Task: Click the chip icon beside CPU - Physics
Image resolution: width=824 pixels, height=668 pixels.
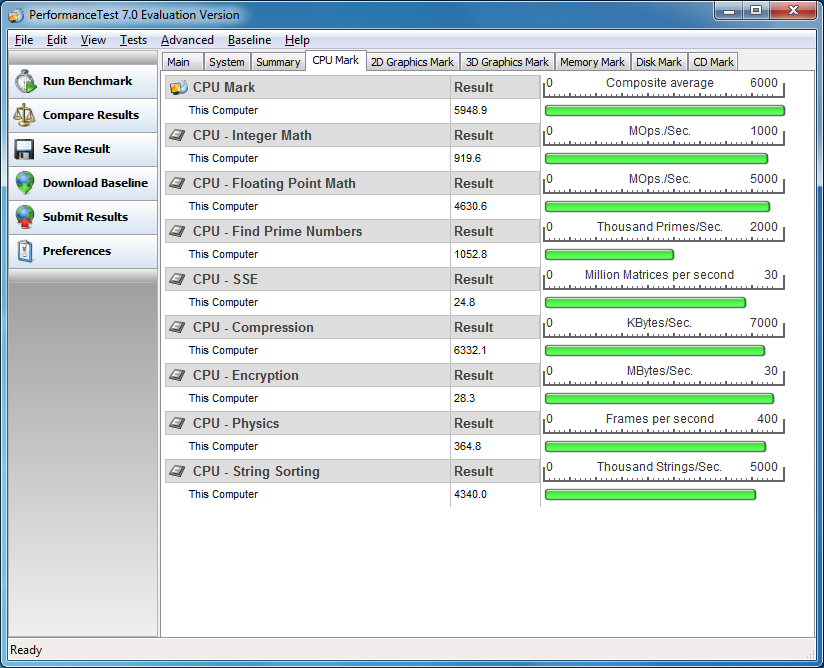Action: pyautogui.click(x=178, y=423)
